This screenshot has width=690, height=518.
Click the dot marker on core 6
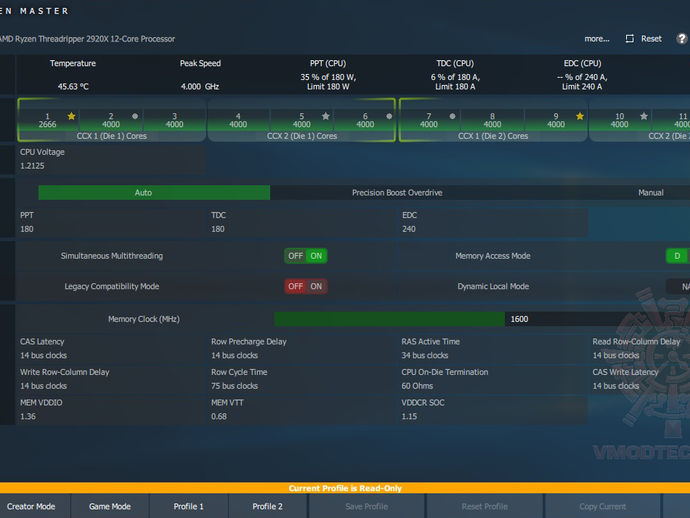tap(389, 116)
